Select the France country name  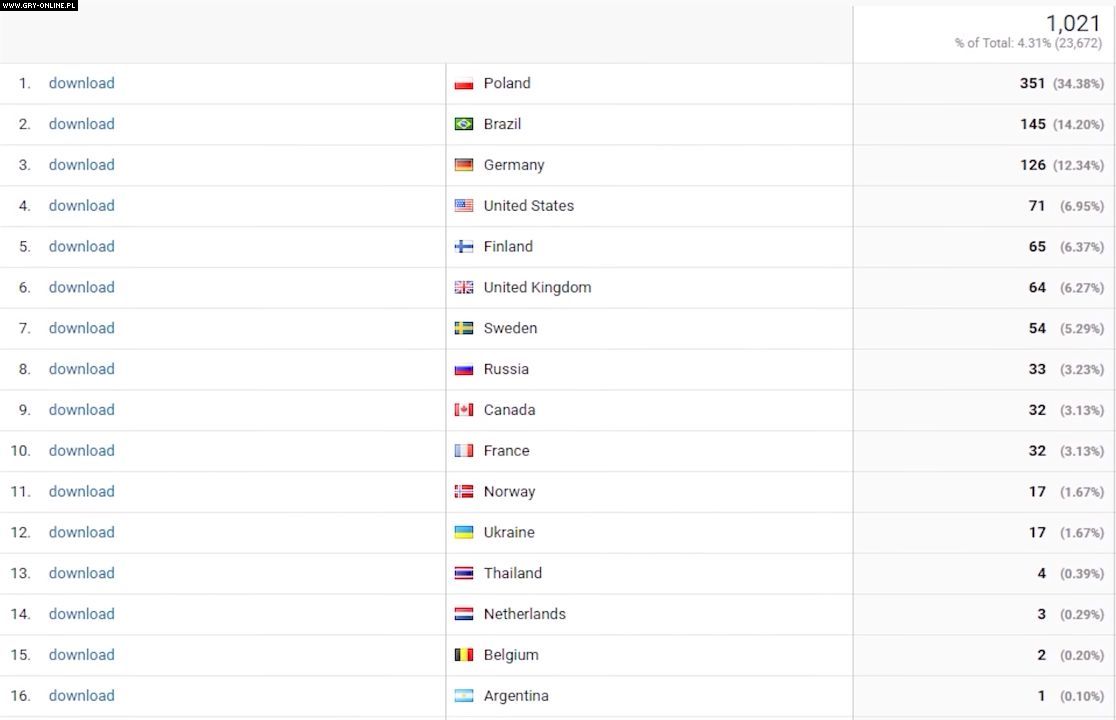click(506, 450)
